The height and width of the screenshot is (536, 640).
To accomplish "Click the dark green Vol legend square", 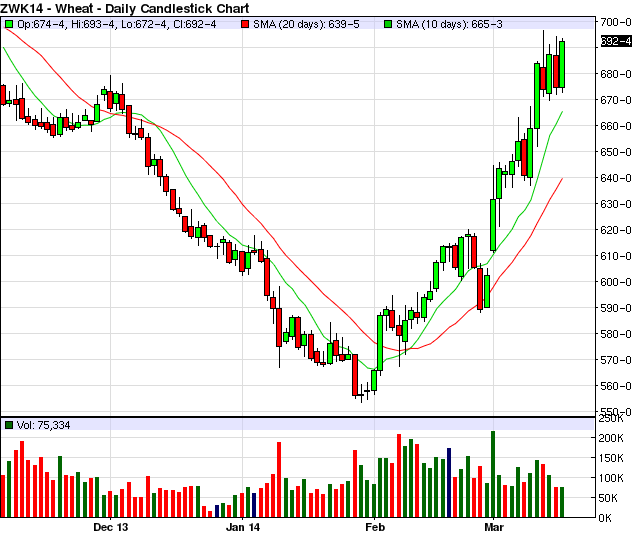I will pos(9,425).
